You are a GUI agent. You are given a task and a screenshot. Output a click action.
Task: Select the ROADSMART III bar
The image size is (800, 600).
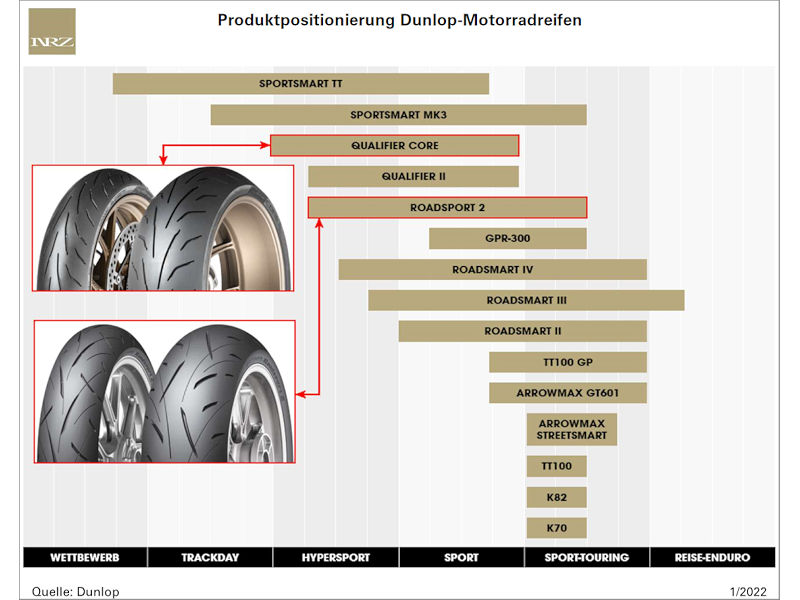(x=526, y=301)
